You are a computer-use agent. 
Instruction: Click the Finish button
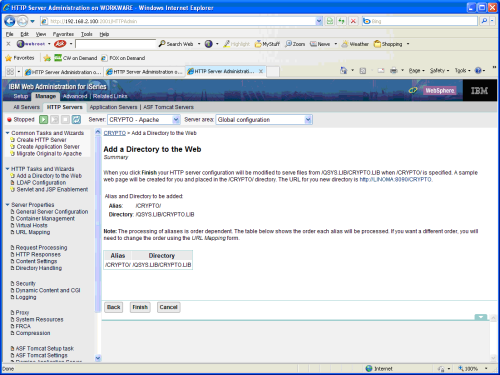(x=140, y=307)
